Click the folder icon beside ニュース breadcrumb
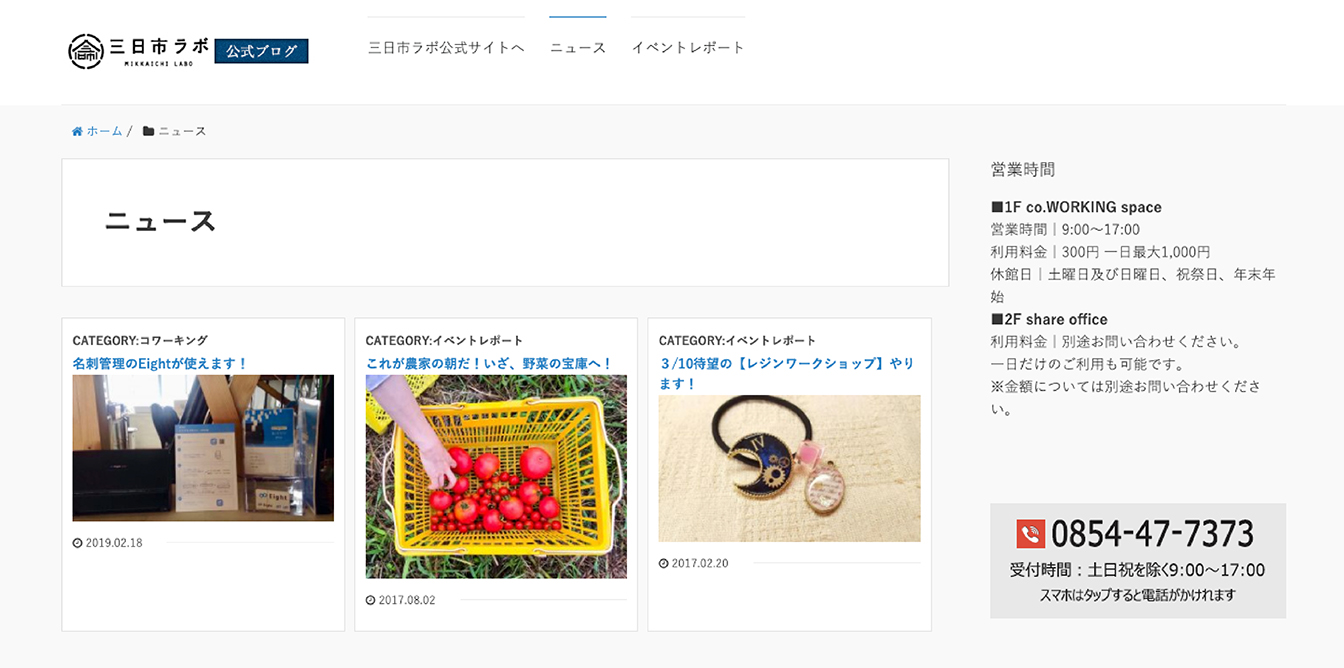 tap(148, 131)
